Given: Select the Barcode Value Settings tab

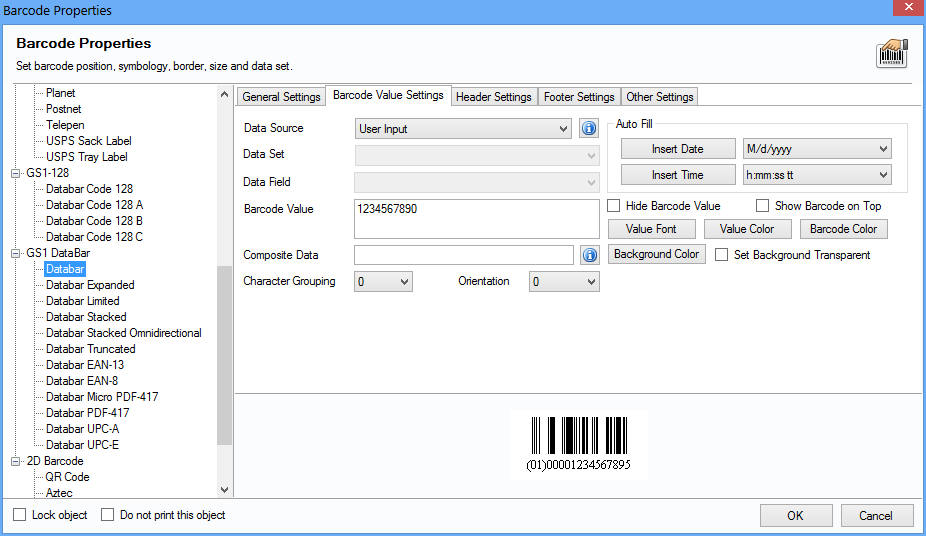Looking at the screenshot, I should coord(388,95).
